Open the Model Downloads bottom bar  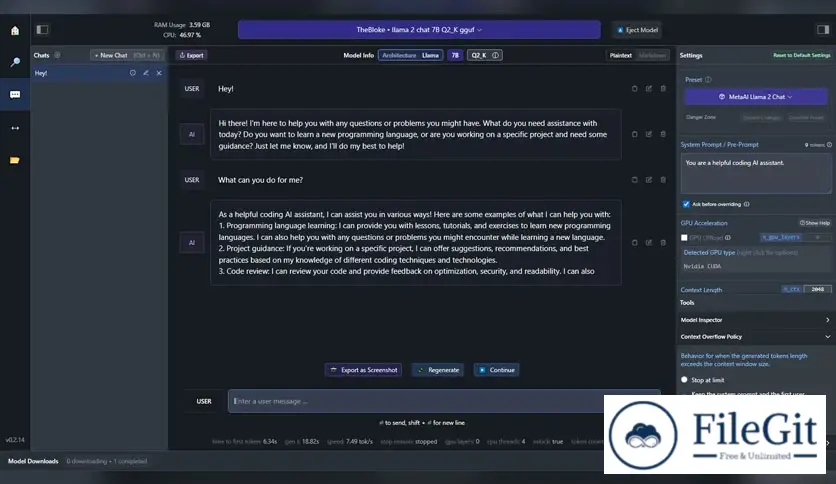point(33,461)
